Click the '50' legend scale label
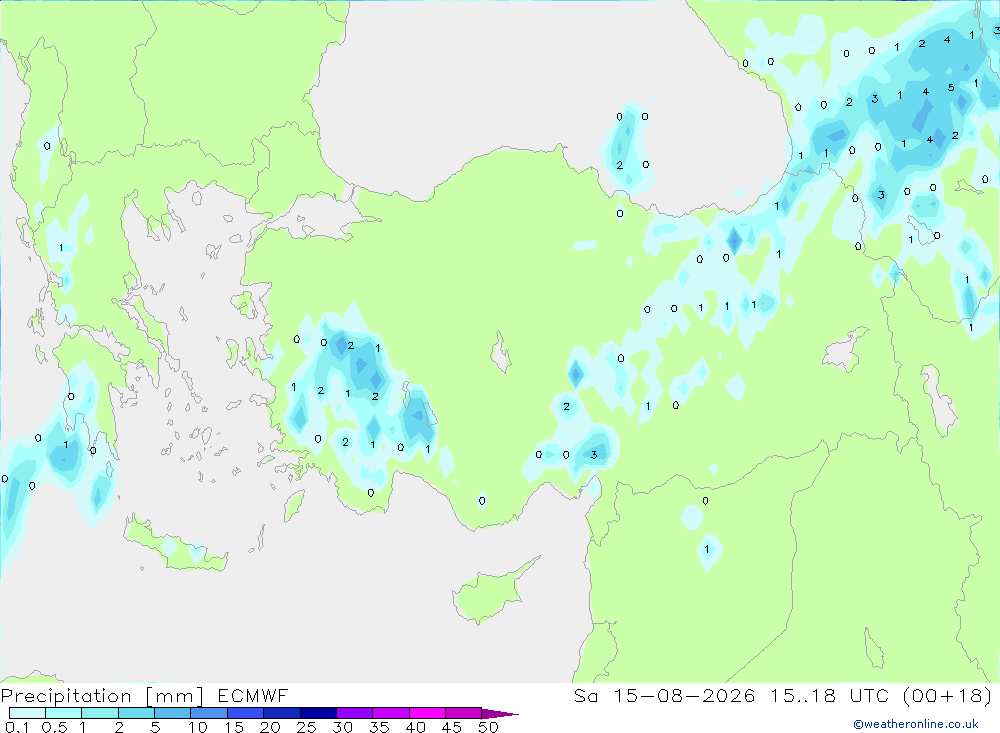 click(488, 727)
